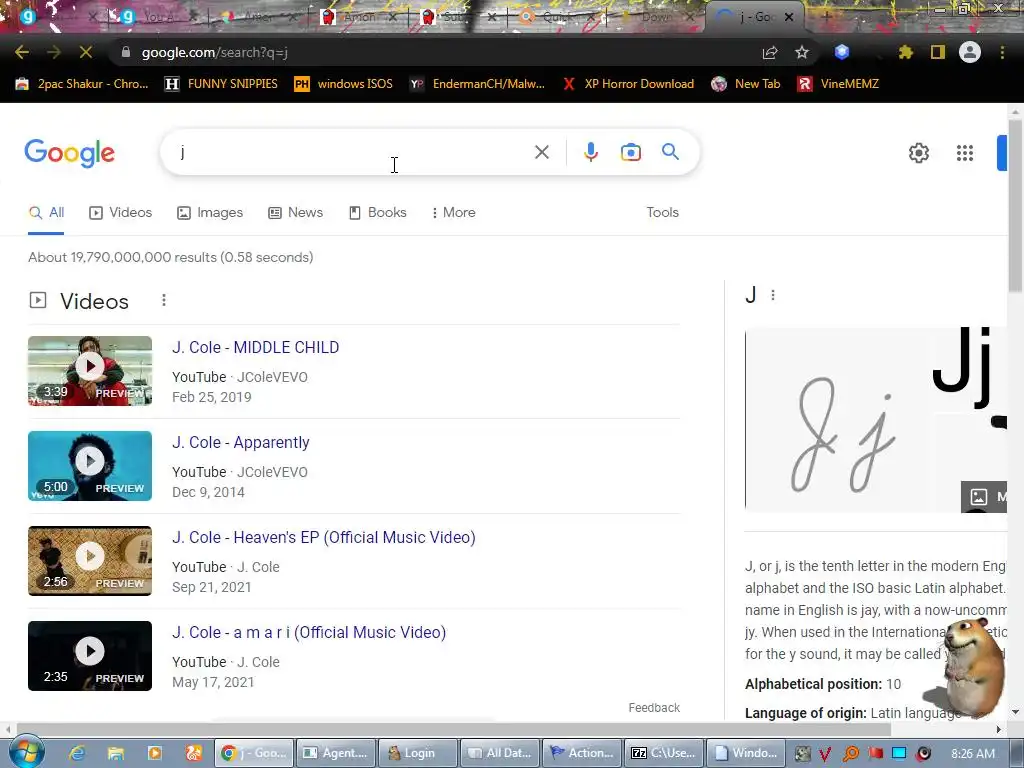
Task: Start voice search with microphone
Action: coord(590,152)
